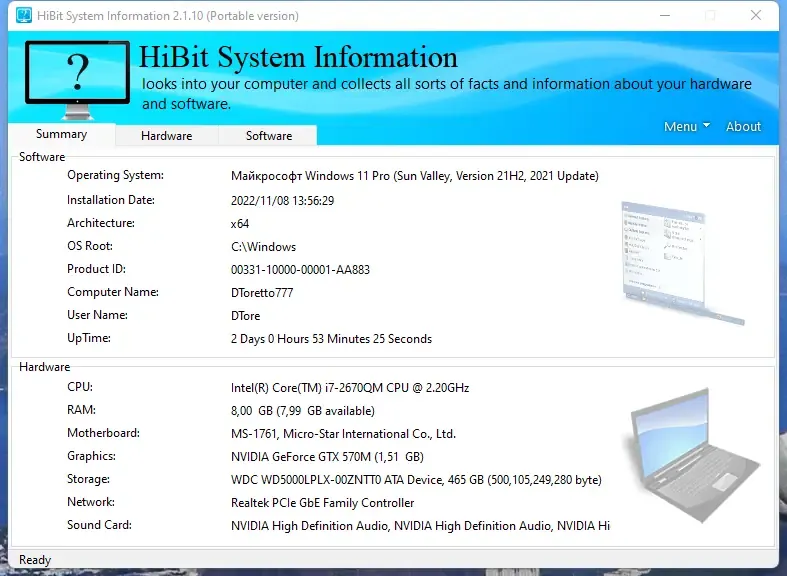Minimize the HiBit System Information window

(x=665, y=16)
